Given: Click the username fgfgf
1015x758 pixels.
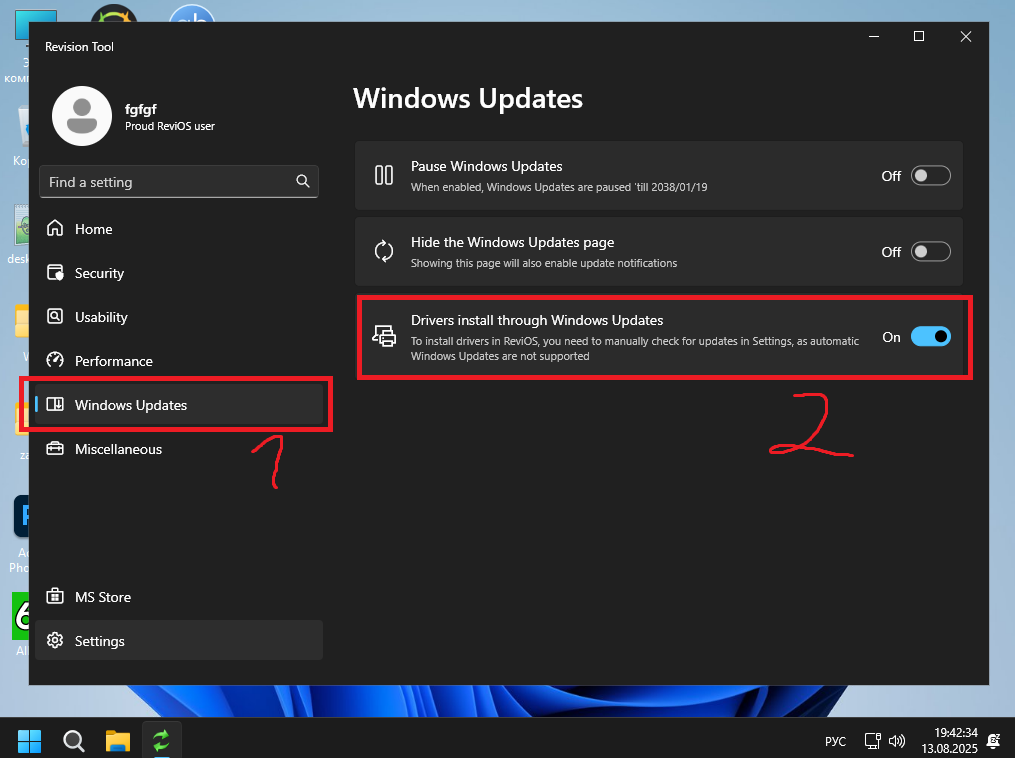Looking at the screenshot, I should coord(140,109).
